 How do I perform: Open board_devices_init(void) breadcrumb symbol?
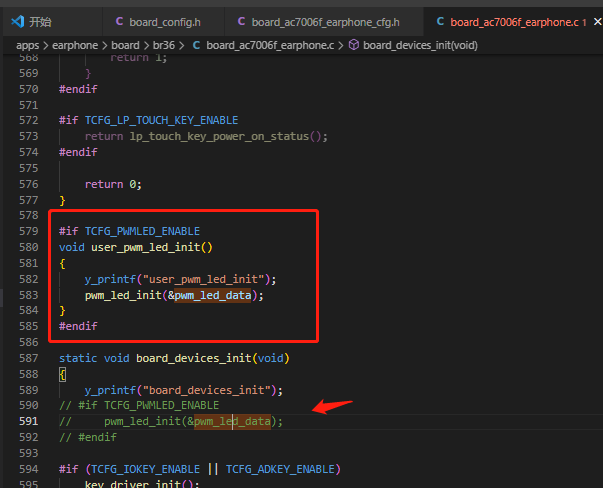click(x=420, y=45)
